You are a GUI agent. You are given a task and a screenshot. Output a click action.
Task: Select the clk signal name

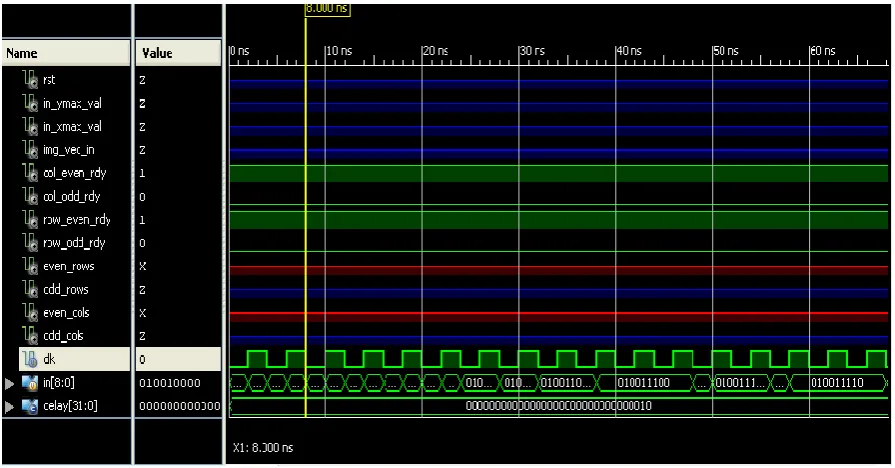click(x=49, y=360)
